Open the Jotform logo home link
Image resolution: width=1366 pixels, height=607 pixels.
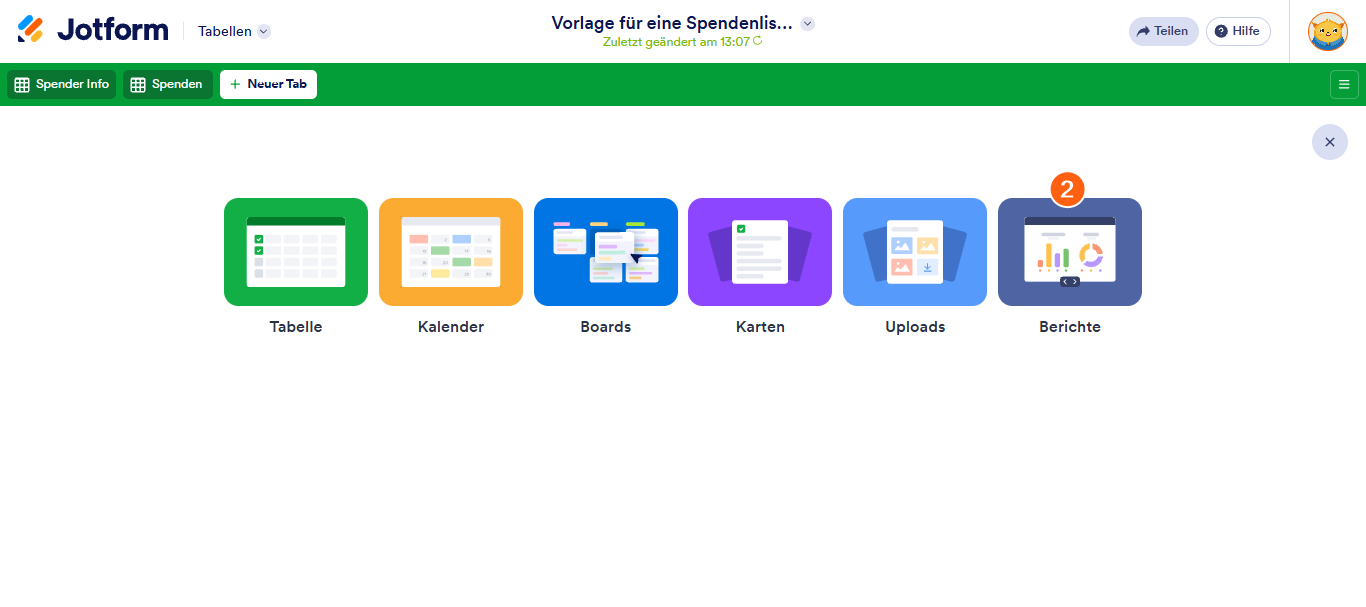pyautogui.click(x=93, y=30)
